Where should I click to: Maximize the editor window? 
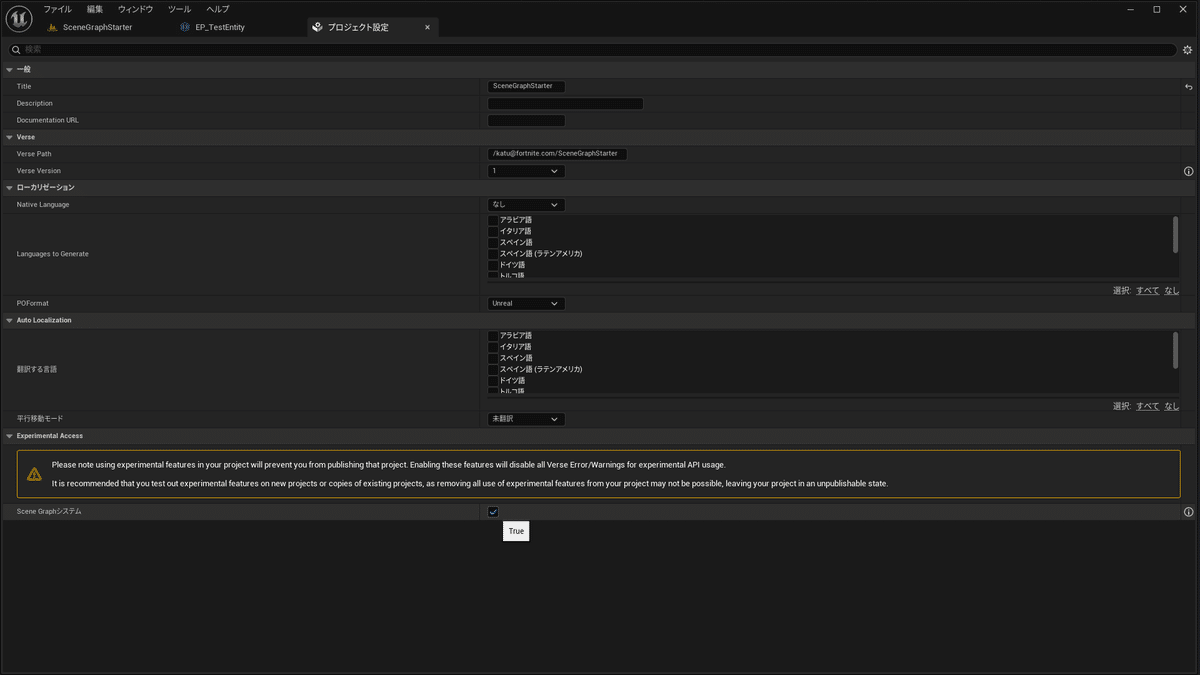click(x=1157, y=9)
